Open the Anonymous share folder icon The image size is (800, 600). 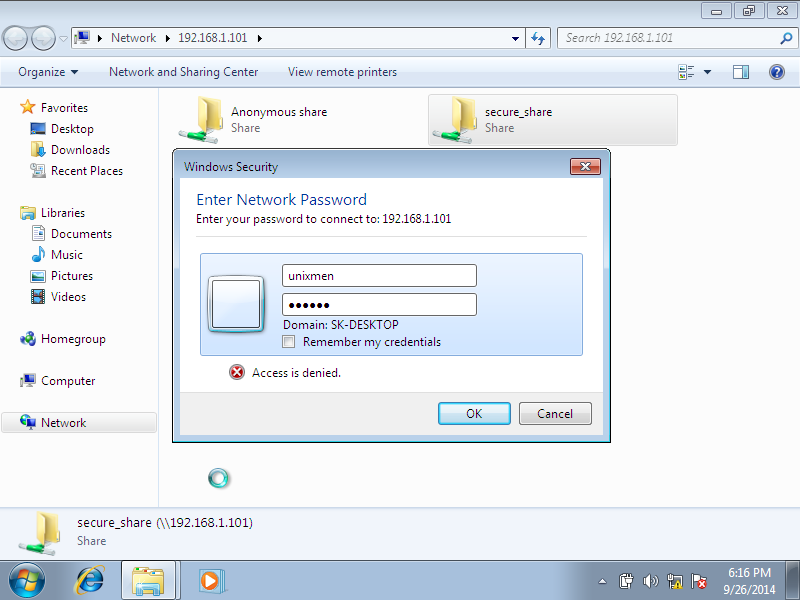coord(202,120)
